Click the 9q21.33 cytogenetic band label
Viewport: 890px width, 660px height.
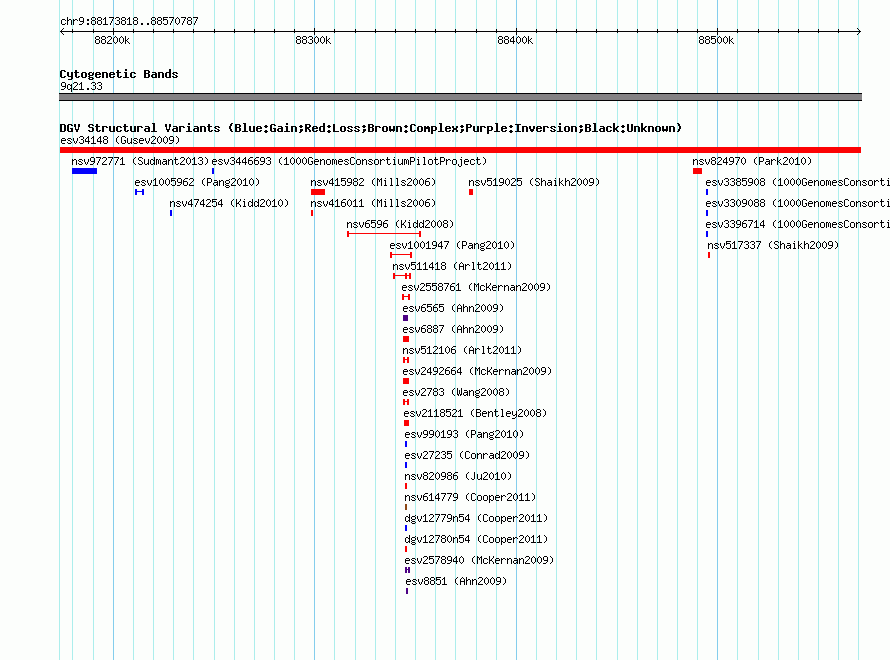click(x=81, y=86)
